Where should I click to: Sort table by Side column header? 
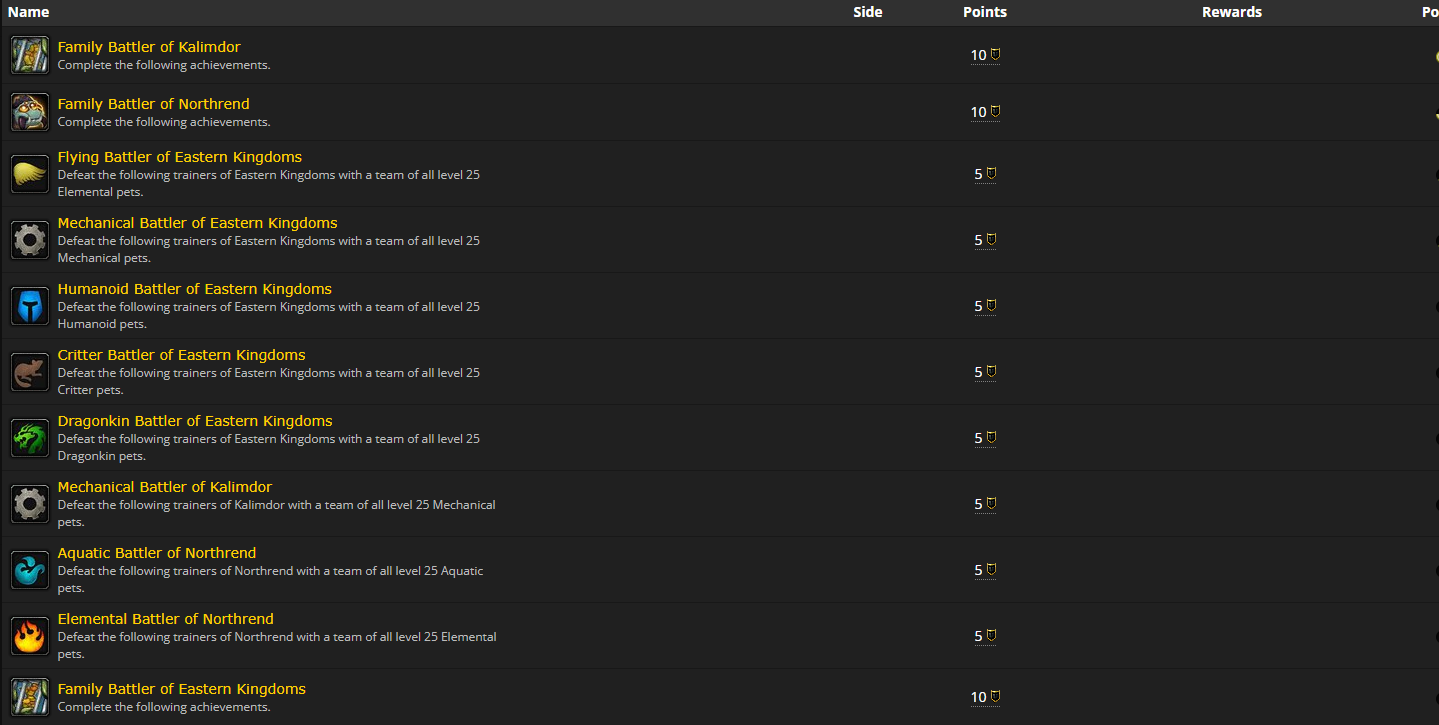[868, 12]
